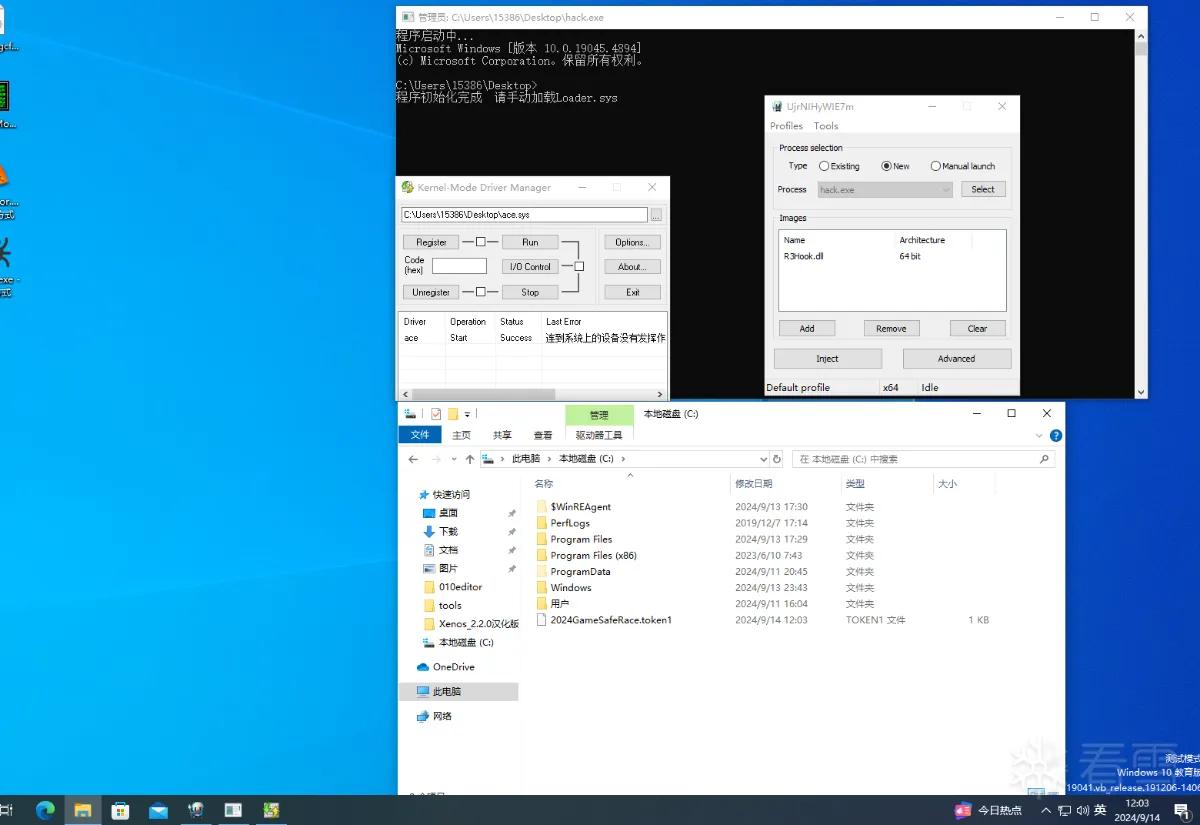Open the Mail taskbar icon

[158, 810]
